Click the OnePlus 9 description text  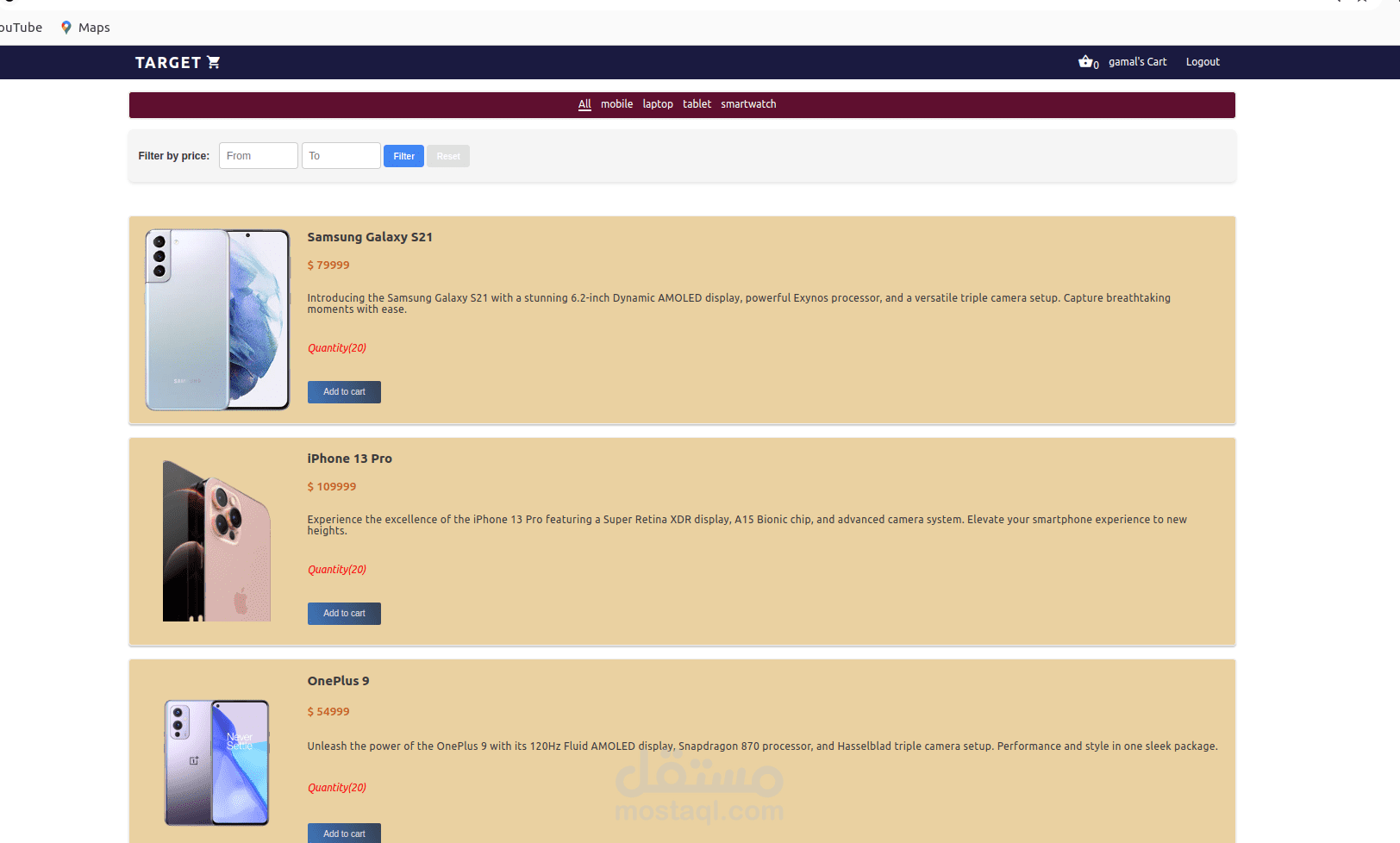[x=762, y=746]
